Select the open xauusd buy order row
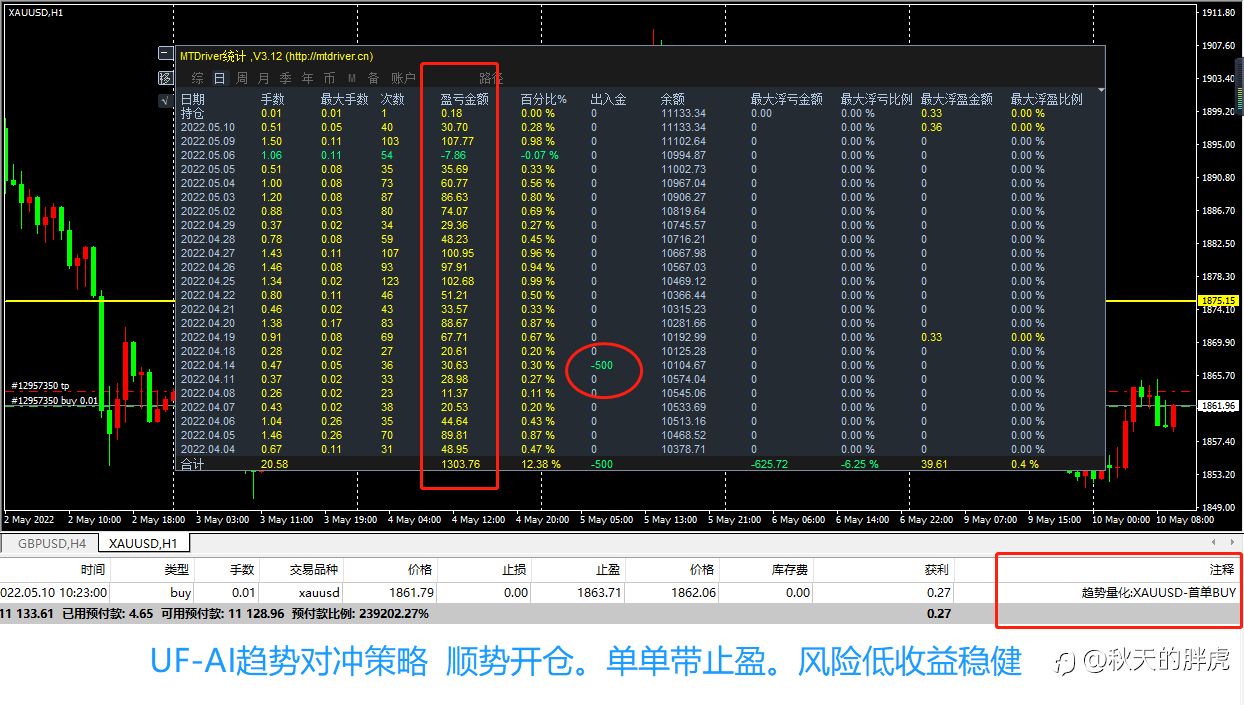This screenshot has width=1244, height=705. click(620, 592)
